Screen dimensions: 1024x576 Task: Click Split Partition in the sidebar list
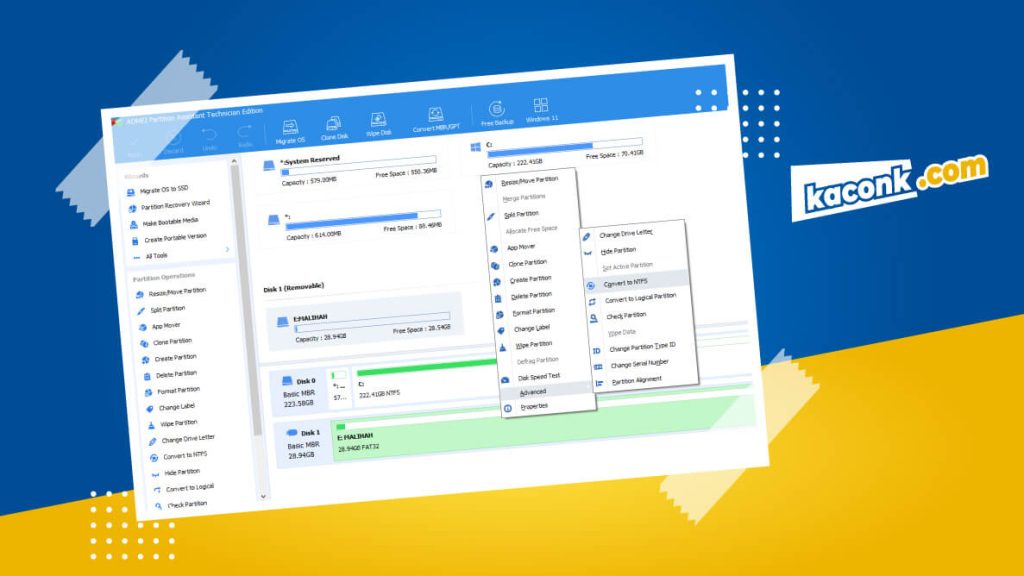pos(161,310)
